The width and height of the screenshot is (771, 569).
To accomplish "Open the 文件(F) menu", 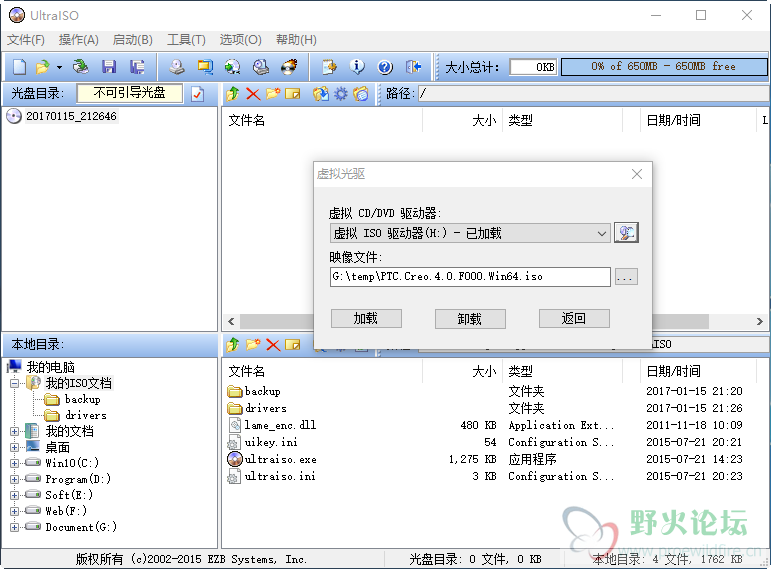I will click(26, 40).
